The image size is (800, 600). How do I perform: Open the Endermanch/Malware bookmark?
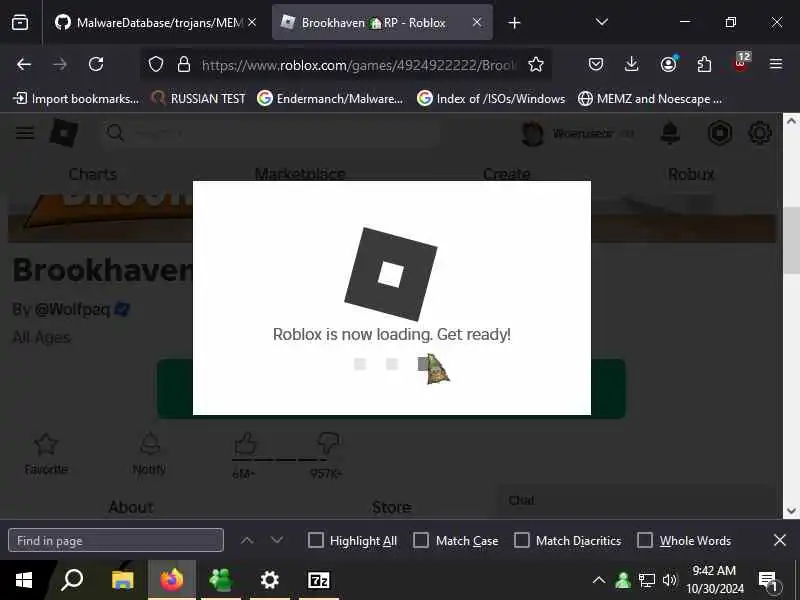coord(330,98)
